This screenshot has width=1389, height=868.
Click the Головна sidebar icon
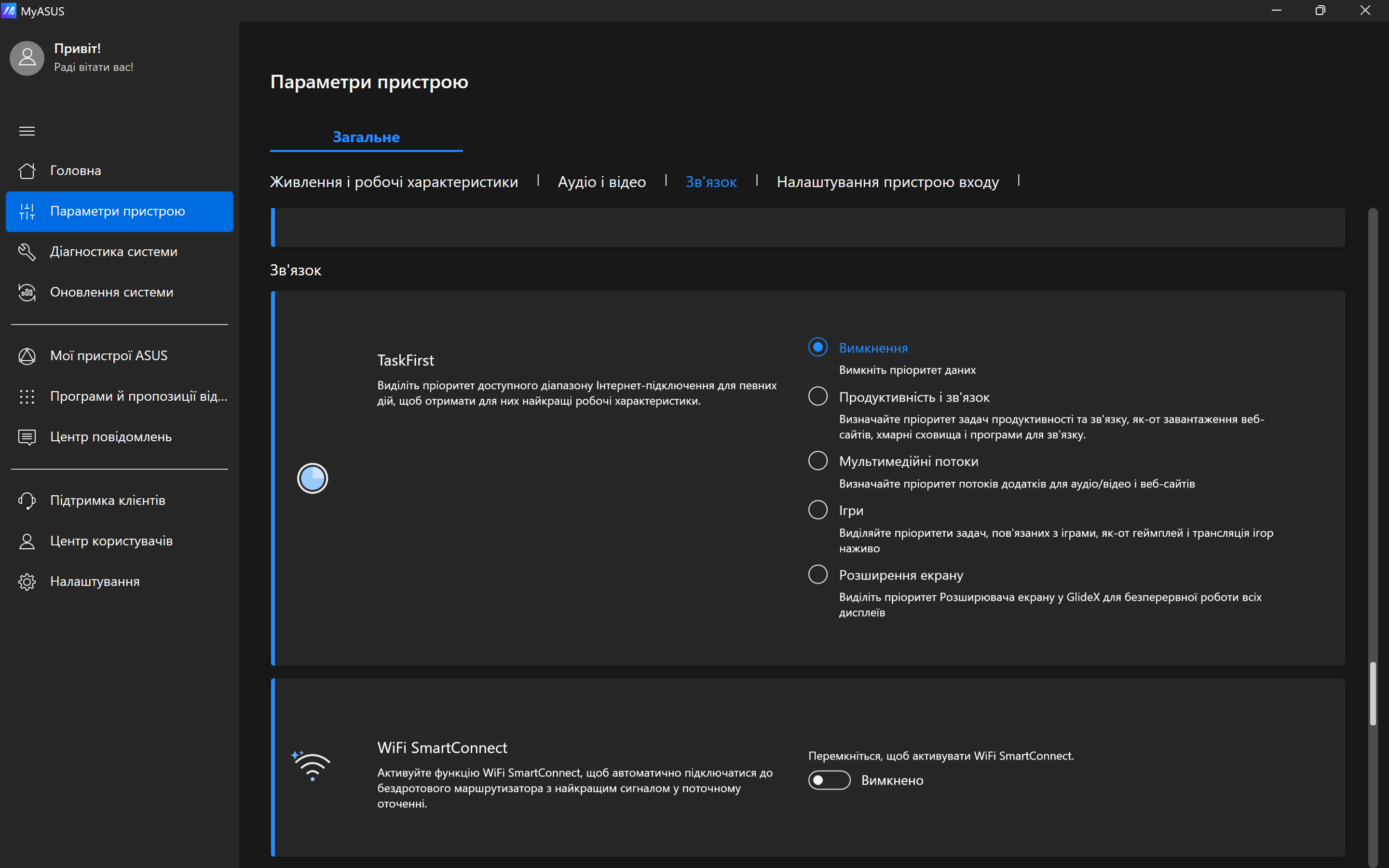pyautogui.click(x=27, y=170)
